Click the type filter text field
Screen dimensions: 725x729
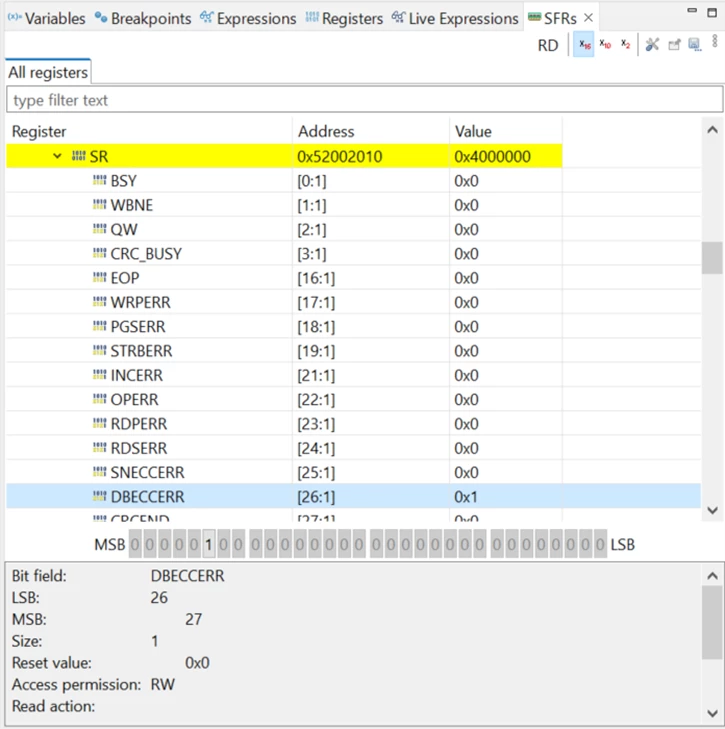pyautogui.click(x=365, y=100)
